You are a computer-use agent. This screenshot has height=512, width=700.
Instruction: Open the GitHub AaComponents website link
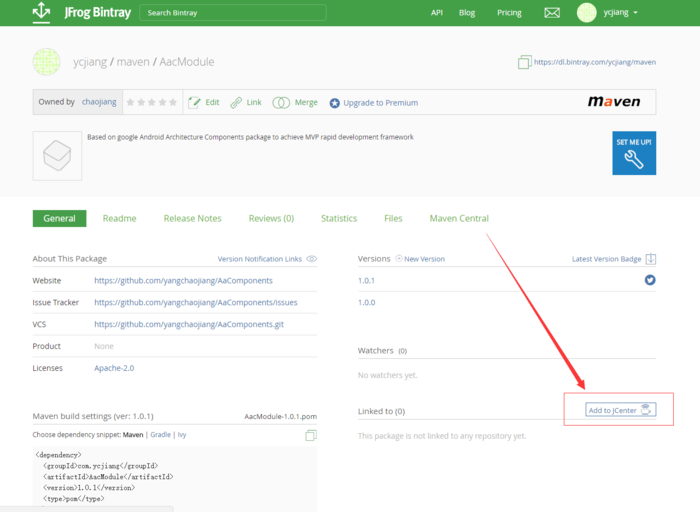pos(183,280)
